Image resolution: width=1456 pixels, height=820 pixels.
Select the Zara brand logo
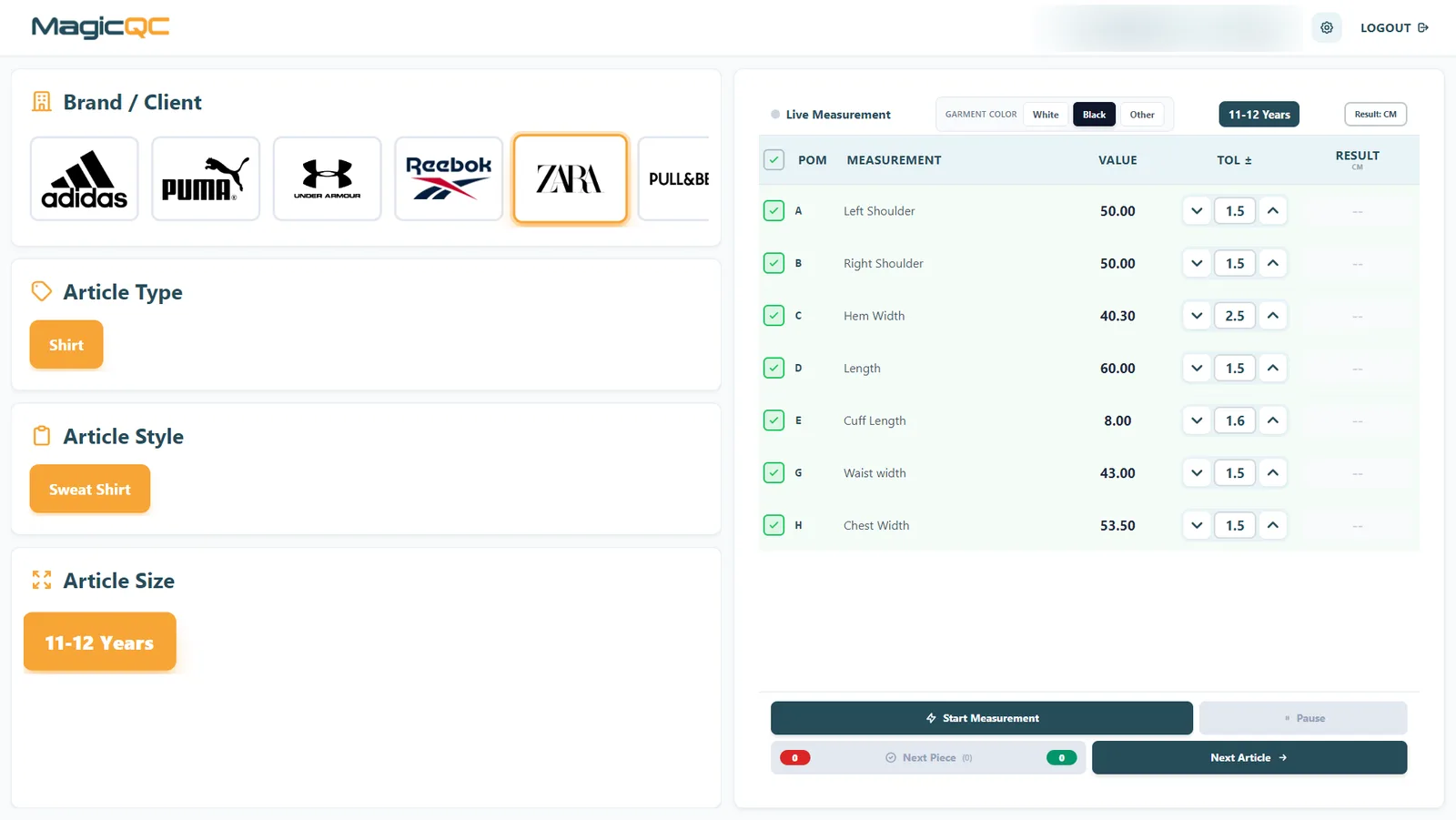tap(570, 178)
